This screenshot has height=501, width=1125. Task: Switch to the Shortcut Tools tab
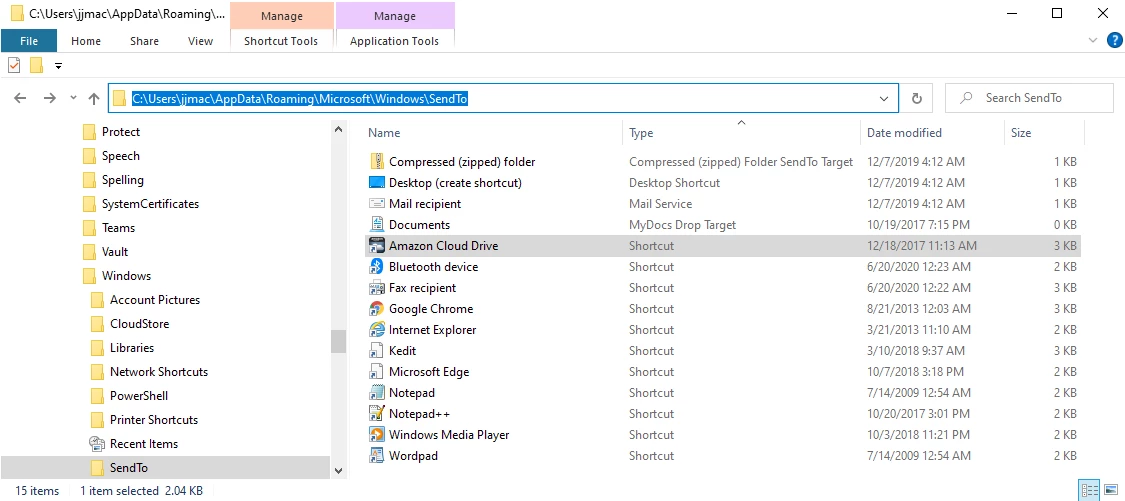click(281, 41)
